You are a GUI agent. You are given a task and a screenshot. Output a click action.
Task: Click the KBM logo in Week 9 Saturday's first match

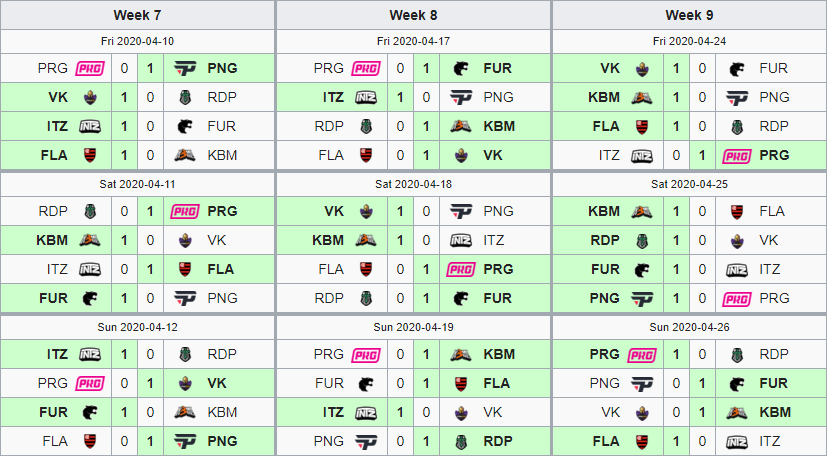tap(642, 212)
